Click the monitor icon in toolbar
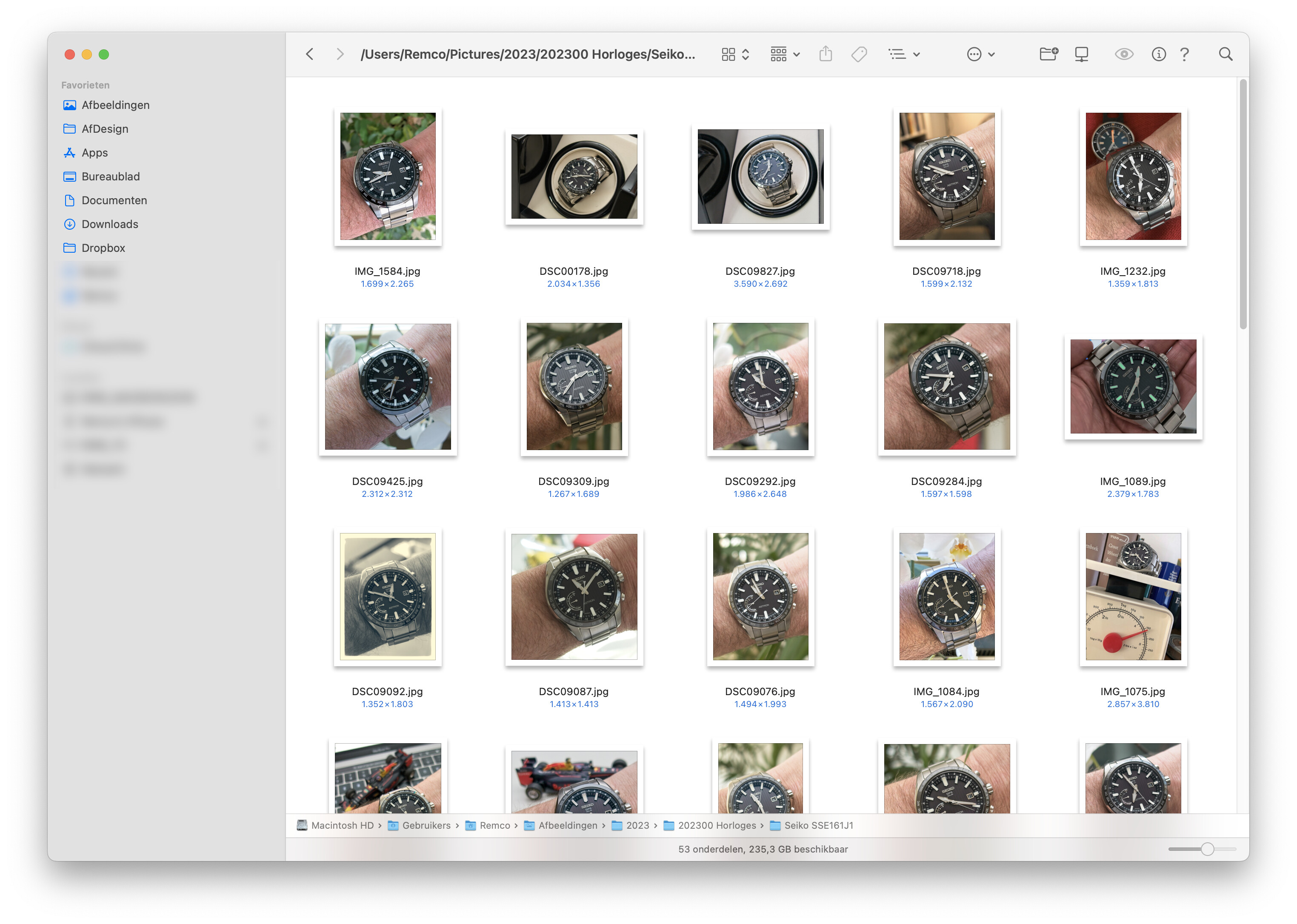This screenshot has height=924, width=1297. (x=1081, y=54)
